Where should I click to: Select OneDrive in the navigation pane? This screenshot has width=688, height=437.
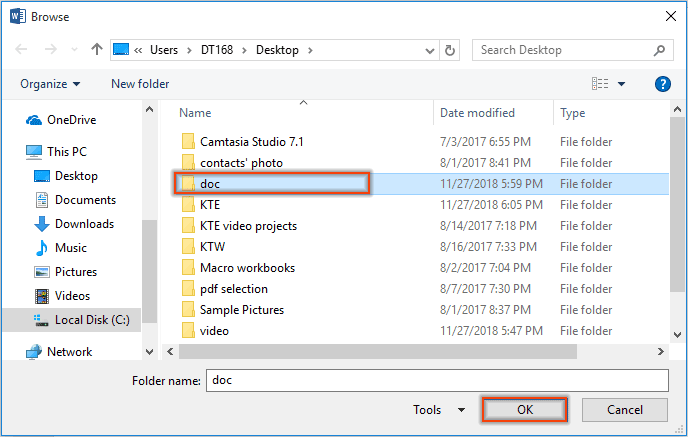72,120
